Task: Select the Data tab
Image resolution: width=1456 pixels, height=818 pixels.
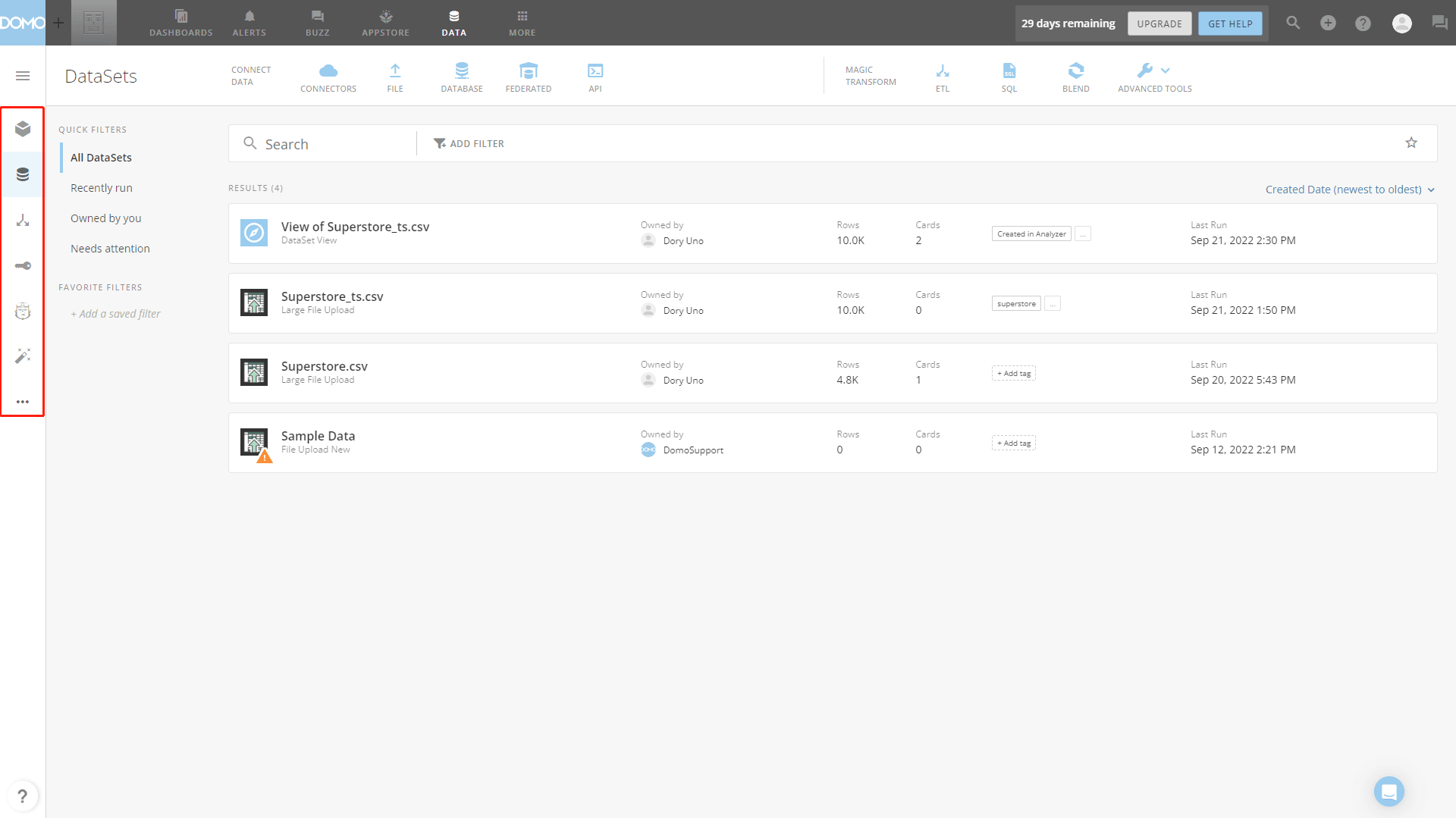Action: [x=454, y=23]
